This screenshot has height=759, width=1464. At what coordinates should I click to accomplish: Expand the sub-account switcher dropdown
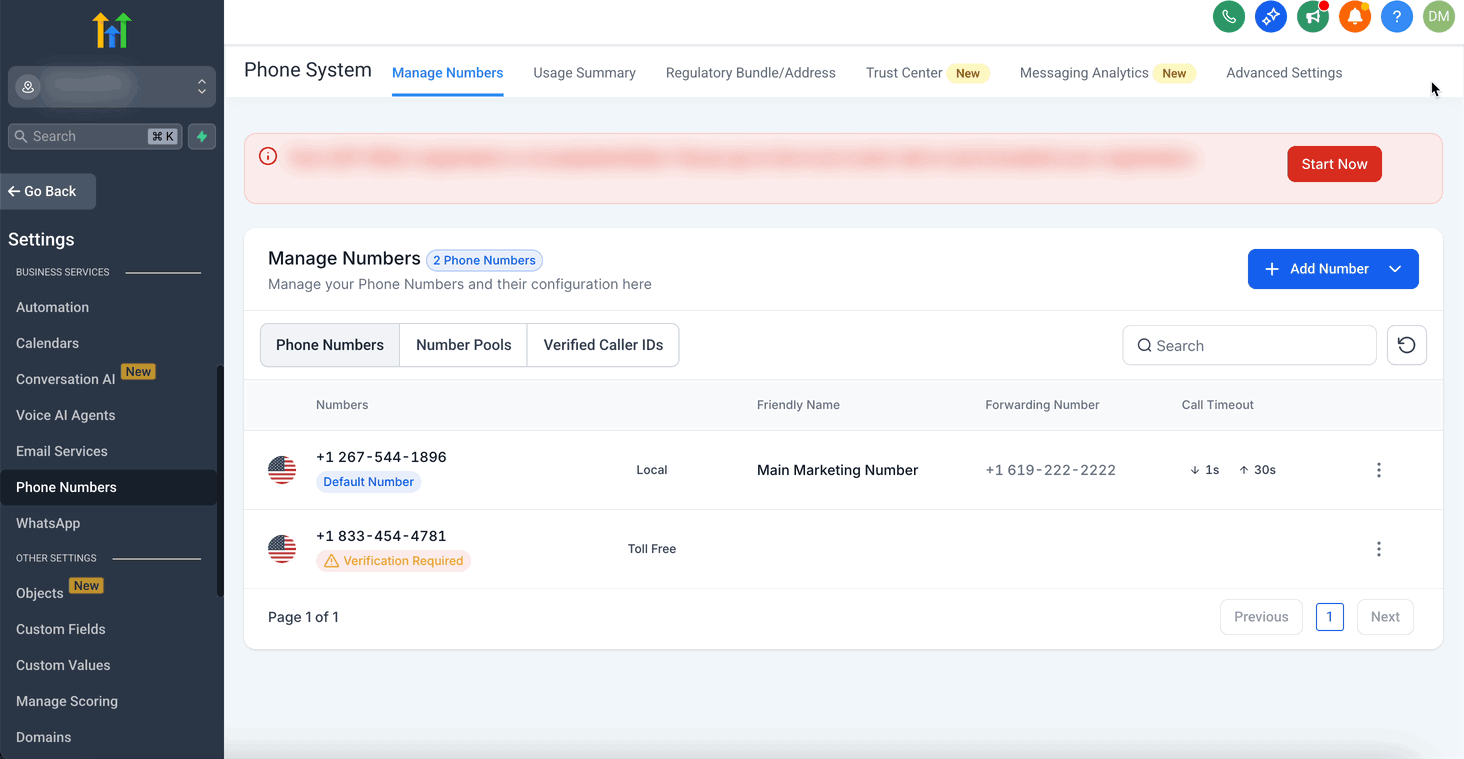pos(202,87)
